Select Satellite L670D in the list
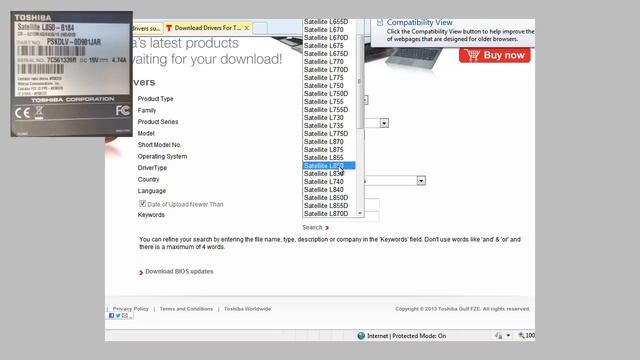640x360 pixels. pos(329,38)
